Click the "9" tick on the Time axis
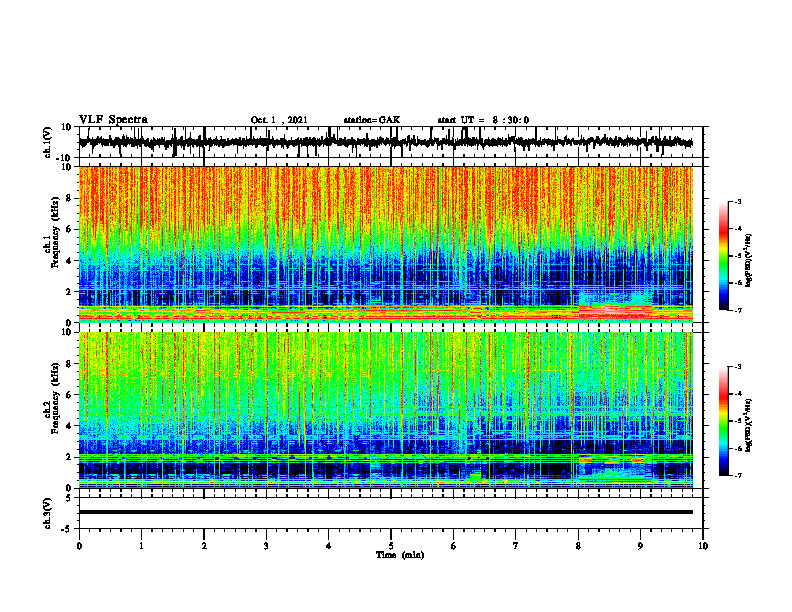This screenshot has width=792, height=612. (x=640, y=546)
